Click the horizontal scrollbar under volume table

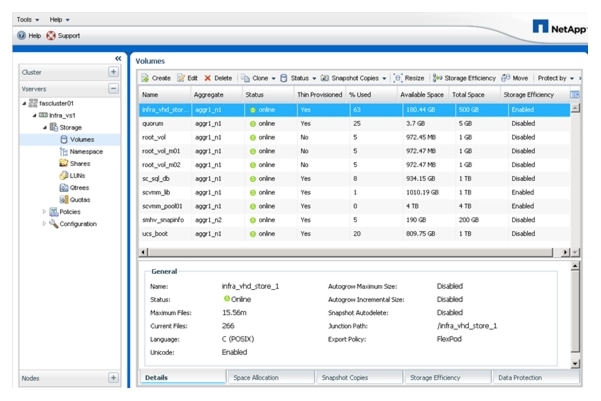(350, 252)
